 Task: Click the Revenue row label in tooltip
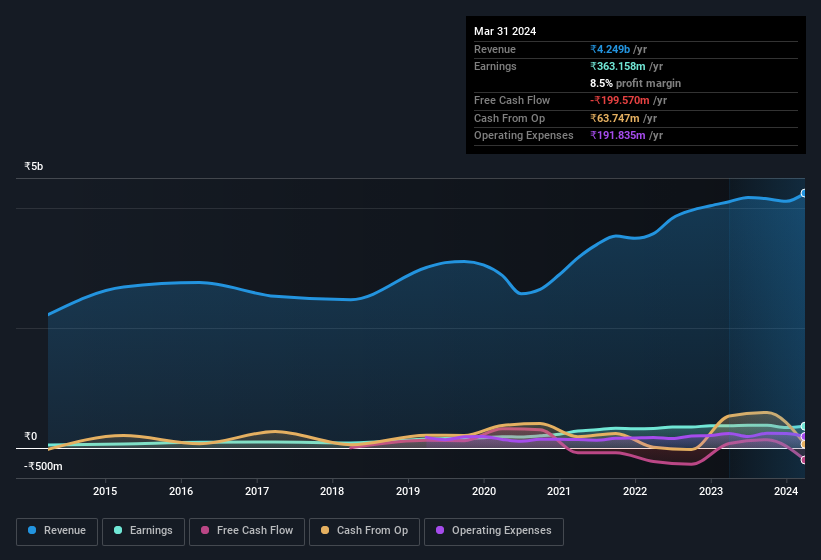point(495,49)
